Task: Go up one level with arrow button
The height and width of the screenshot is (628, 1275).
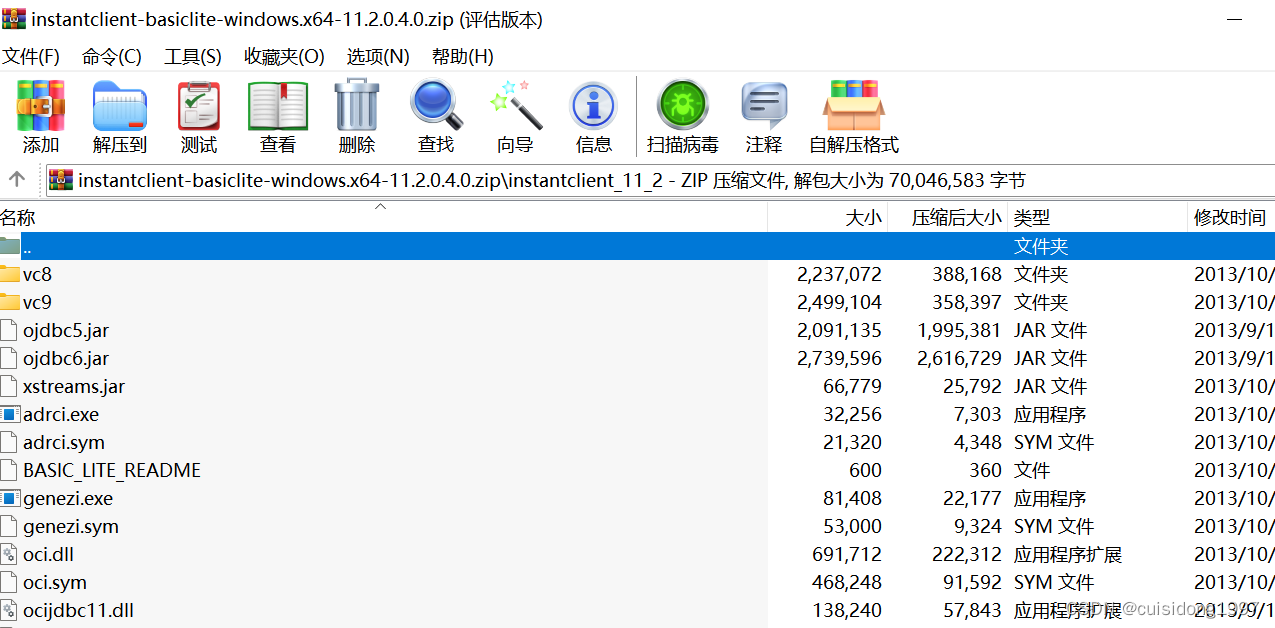Action: (17, 180)
